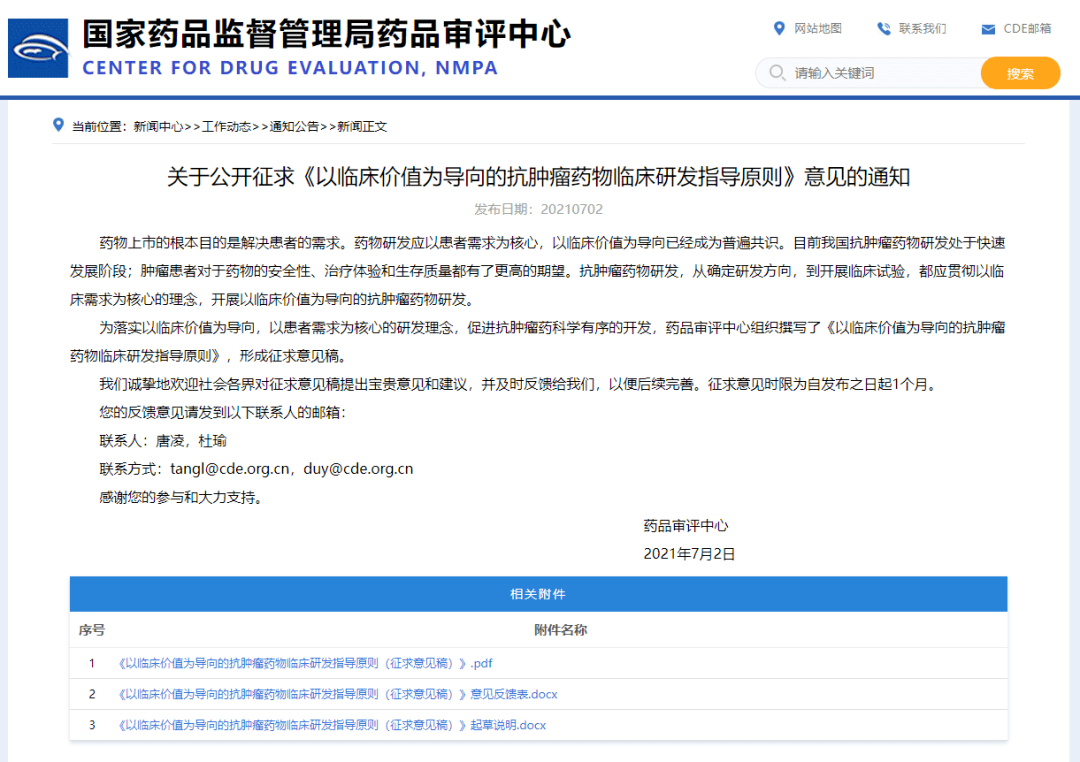Click the CDE blue fish logo
This screenshot has width=1080, height=762.
pos(38,48)
